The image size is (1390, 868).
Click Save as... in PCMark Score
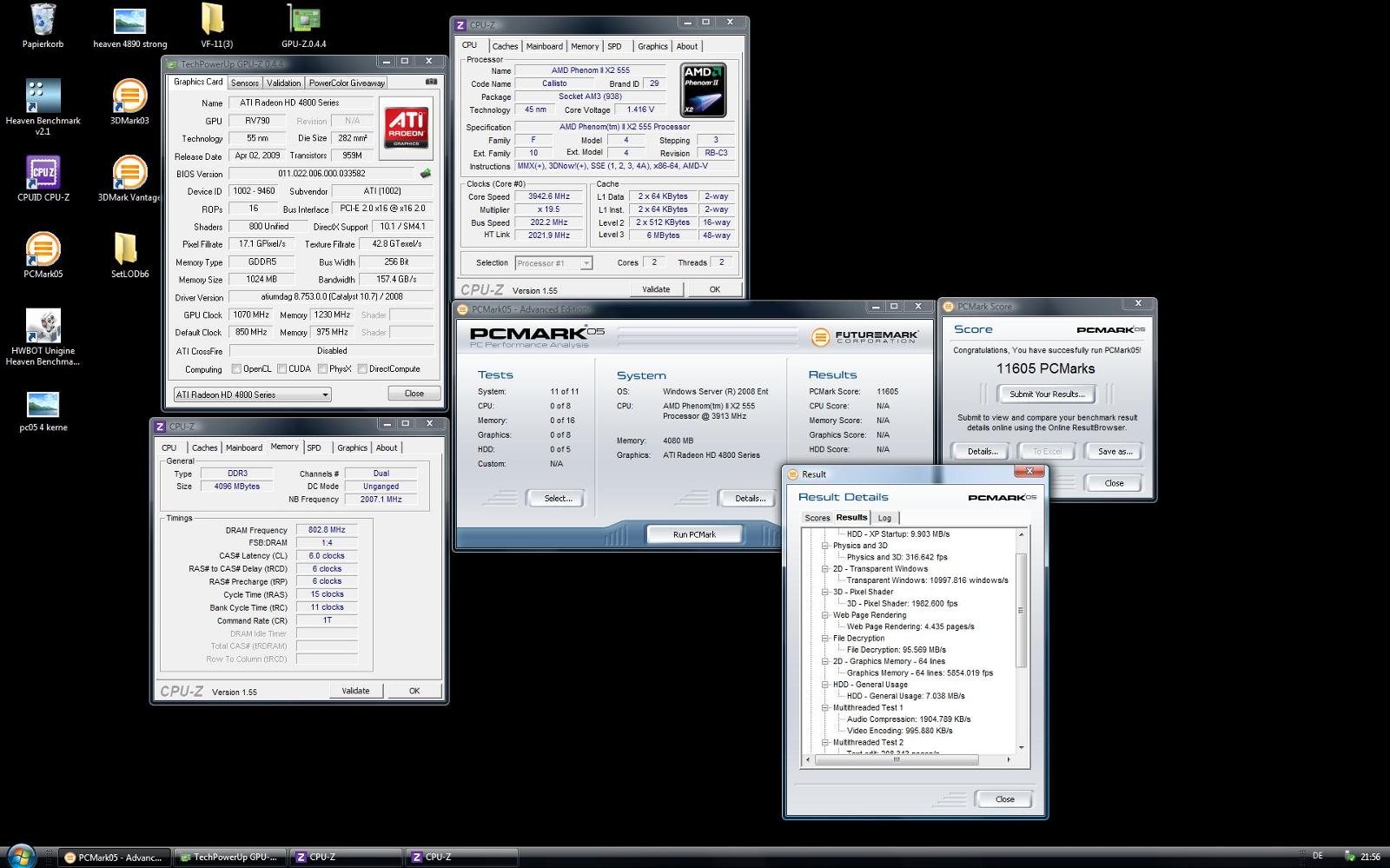tap(1115, 451)
